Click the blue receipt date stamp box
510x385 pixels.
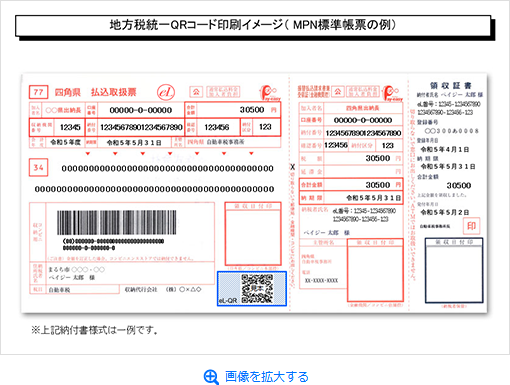[454, 271]
